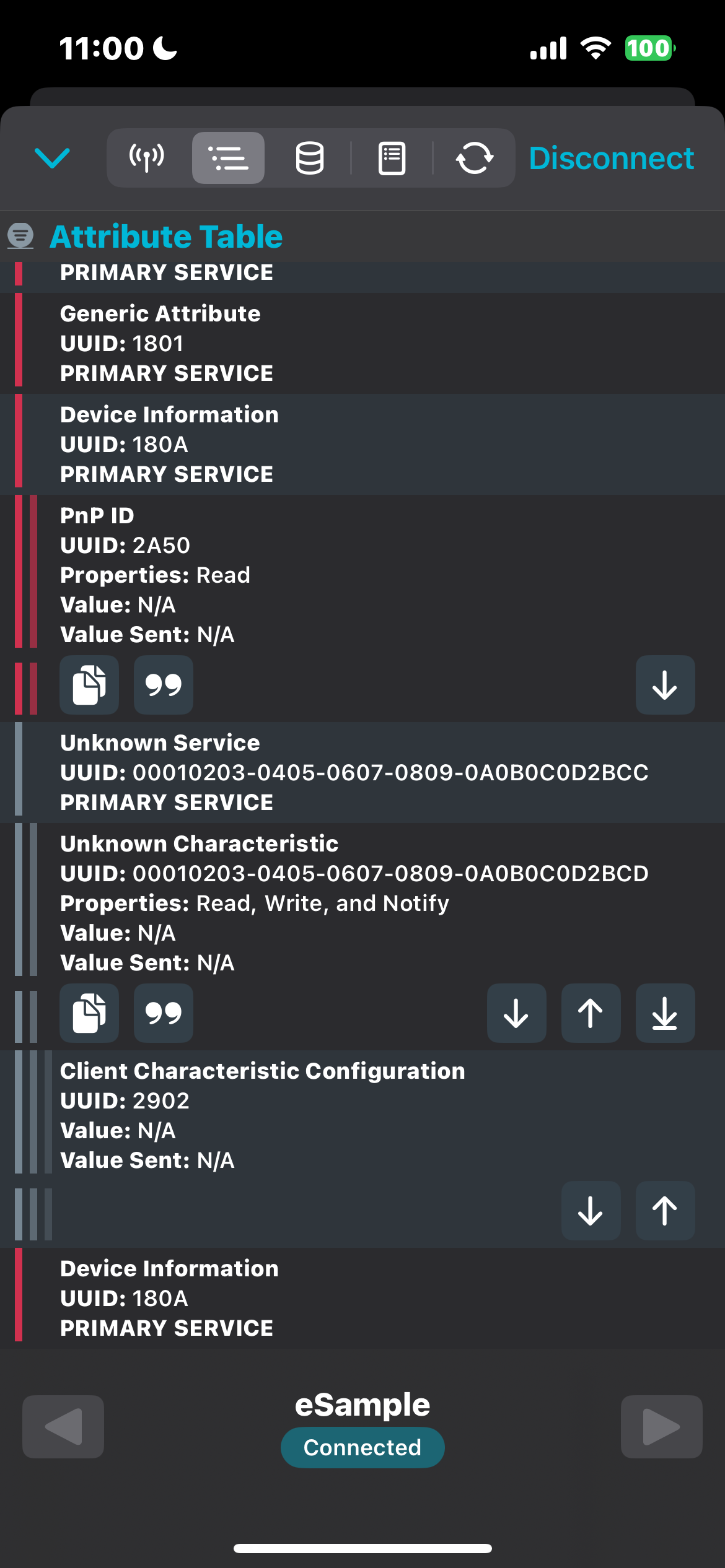Read the Client Characteristic Configuration descriptor
The height and width of the screenshot is (1568, 725).
pyautogui.click(x=591, y=1211)
